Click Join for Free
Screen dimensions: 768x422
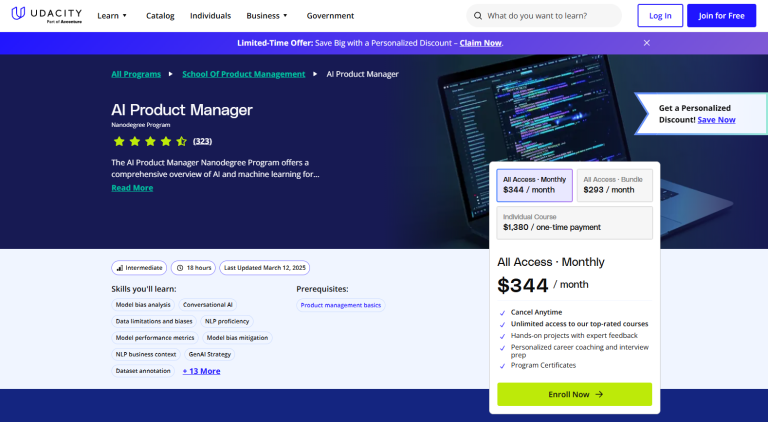721,16
